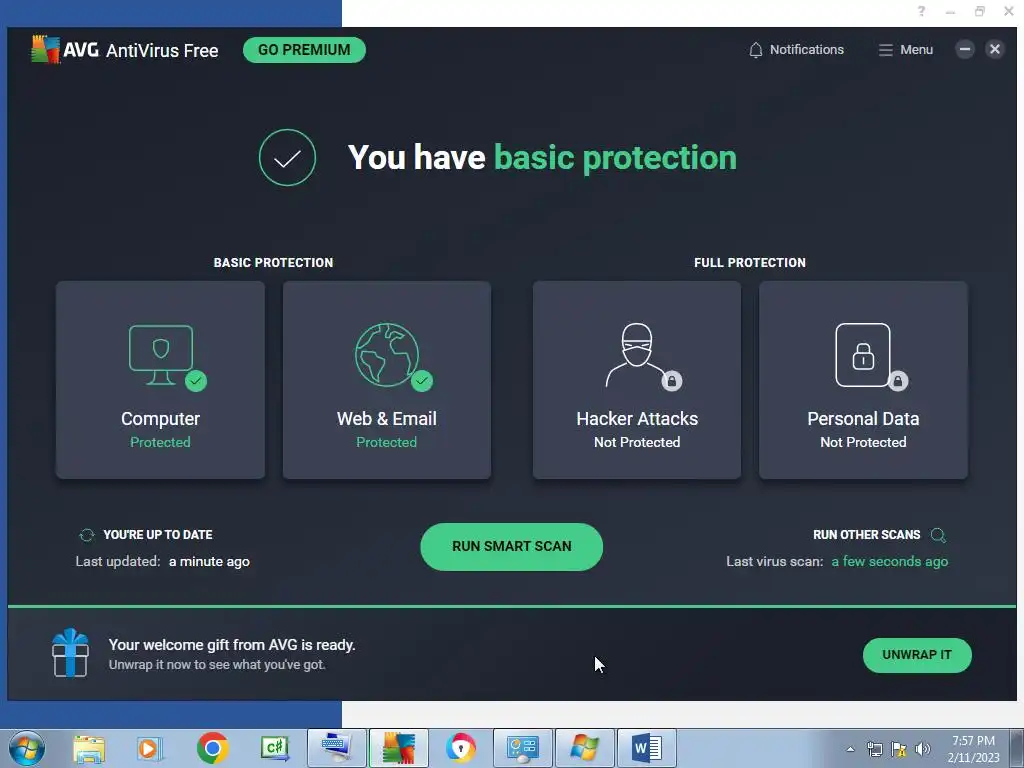
Task: Open Control Panel taskbar icon
Action: 522,748
